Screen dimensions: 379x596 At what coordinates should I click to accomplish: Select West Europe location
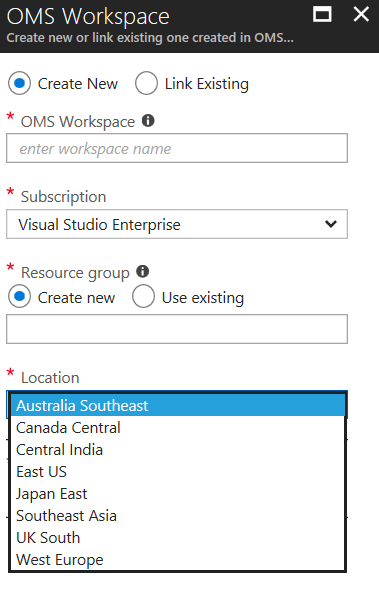[x=178, y=560]
